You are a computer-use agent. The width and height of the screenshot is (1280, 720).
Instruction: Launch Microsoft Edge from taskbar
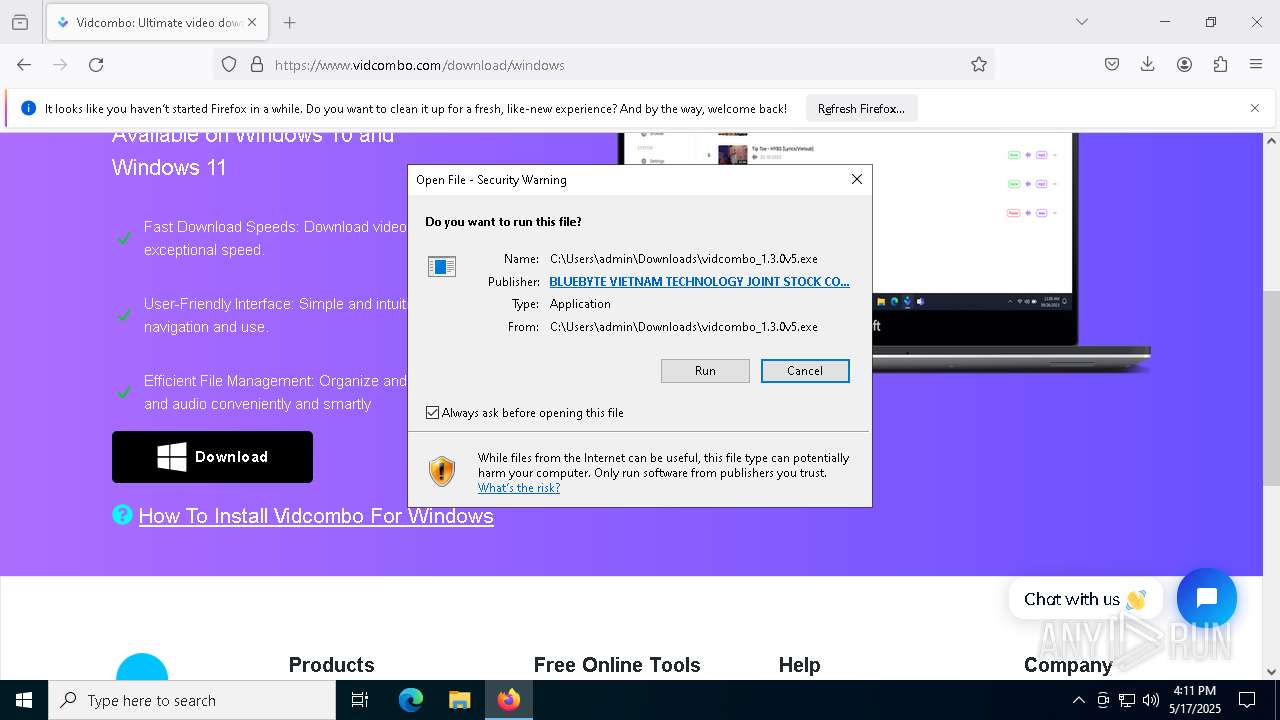411,700
